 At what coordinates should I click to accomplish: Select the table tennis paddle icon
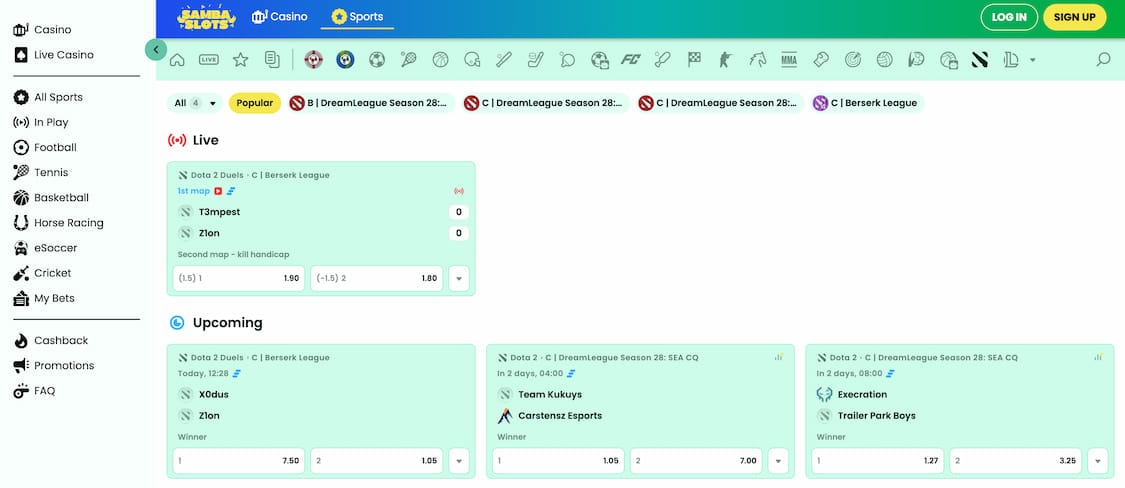568,60
